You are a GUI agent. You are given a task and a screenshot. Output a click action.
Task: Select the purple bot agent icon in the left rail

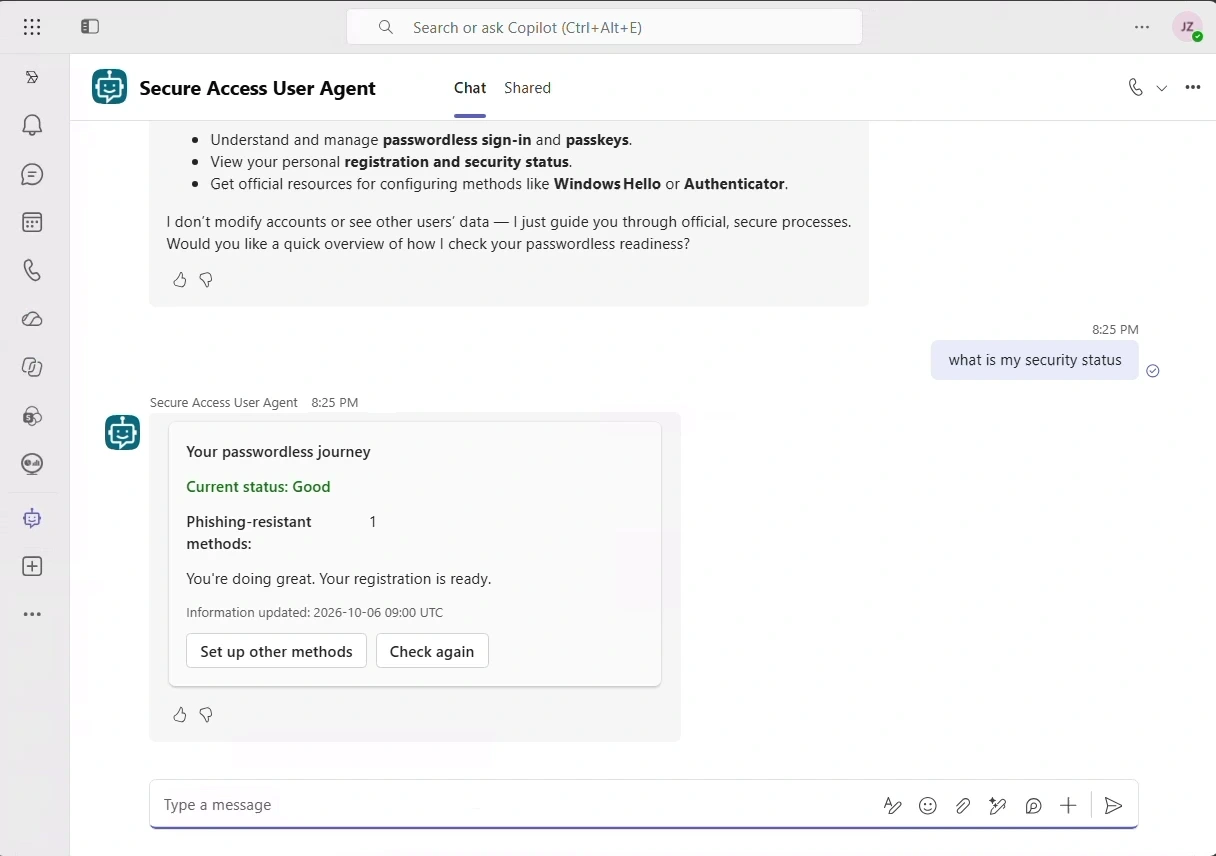pyautogui.click(x=32, y=518)
